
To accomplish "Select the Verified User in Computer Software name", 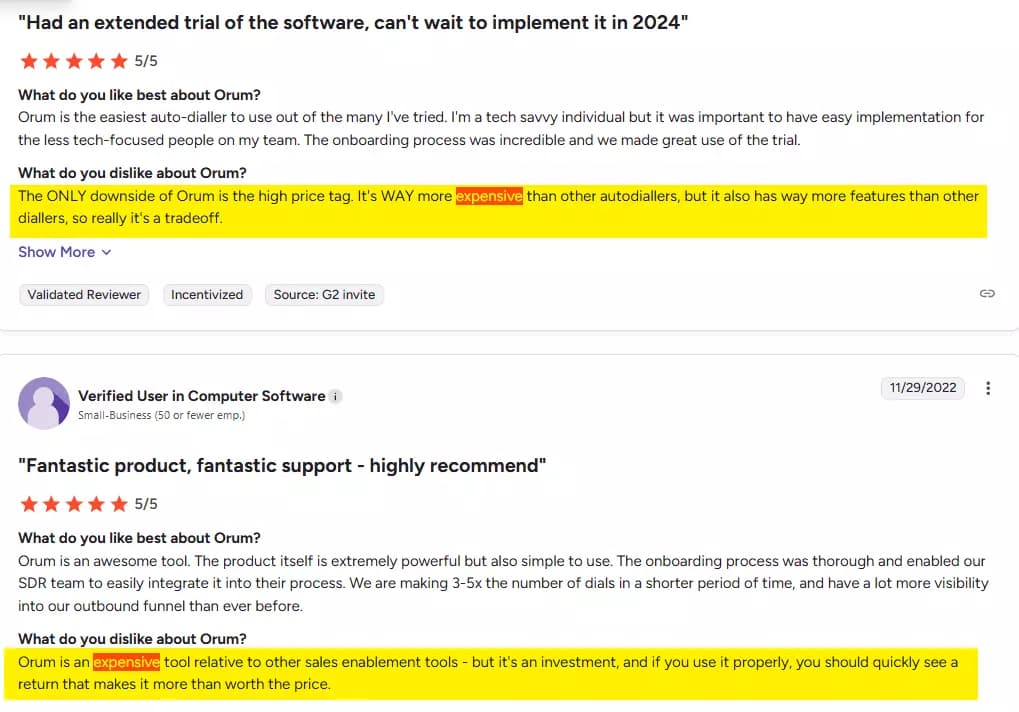I will pos(199,395).
